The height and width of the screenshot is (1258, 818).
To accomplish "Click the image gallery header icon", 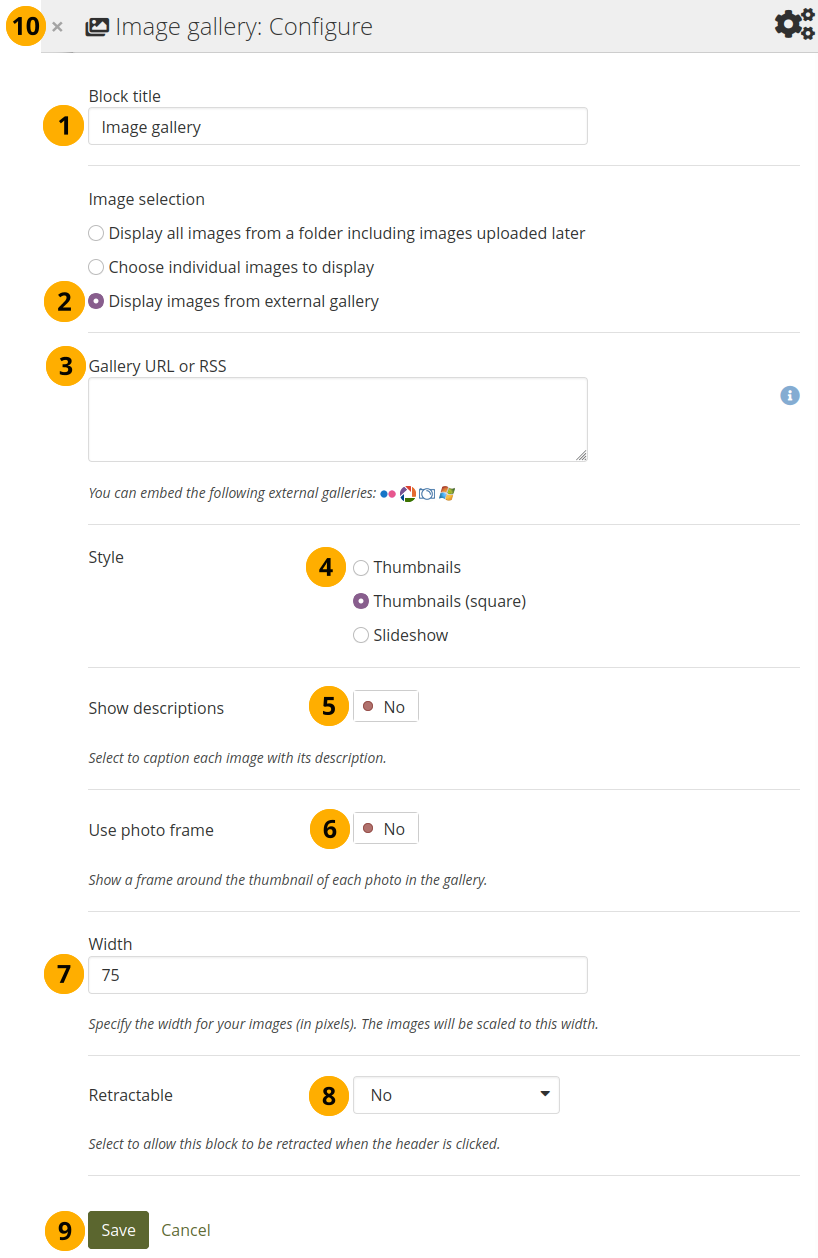I will click(x=97, y=27).
